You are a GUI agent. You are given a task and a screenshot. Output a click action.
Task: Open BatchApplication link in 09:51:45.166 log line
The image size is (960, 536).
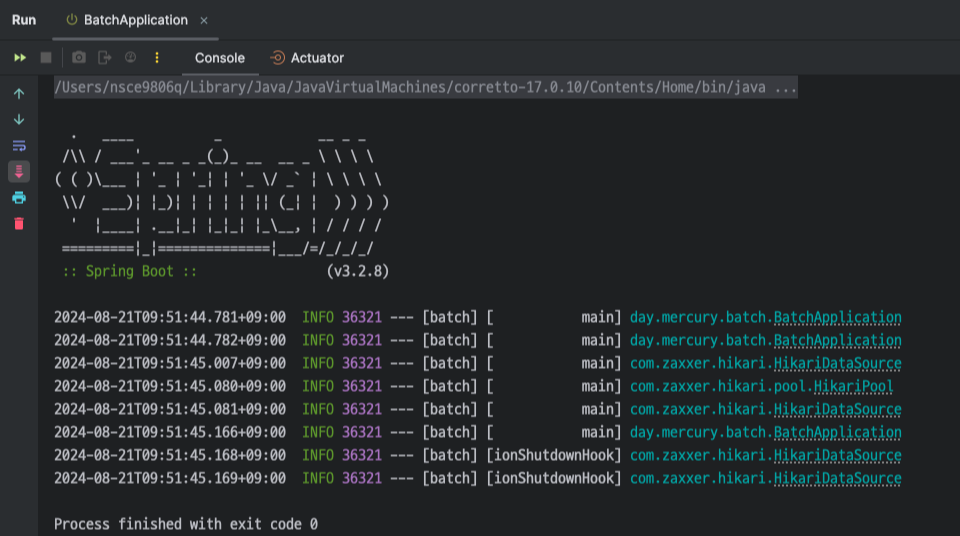pyautogui.click(x=838, y=432)
